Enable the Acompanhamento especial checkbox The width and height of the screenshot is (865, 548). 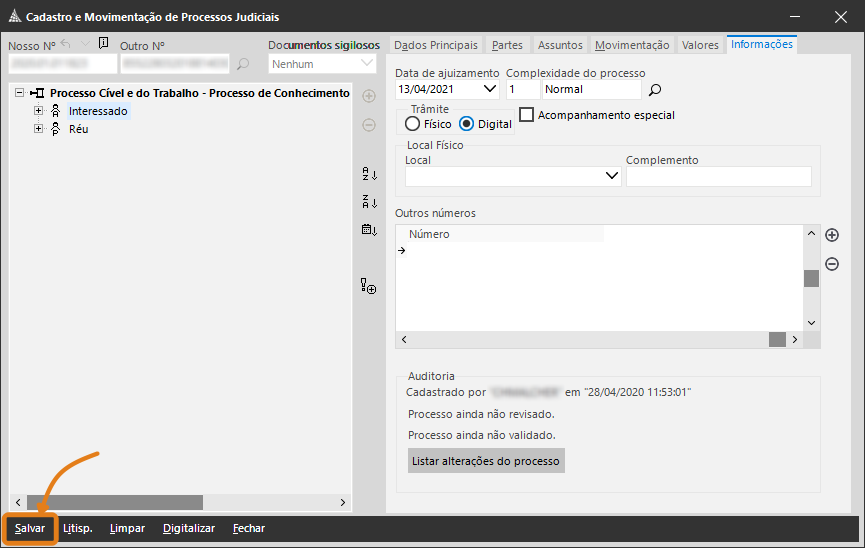pos(527,115)
